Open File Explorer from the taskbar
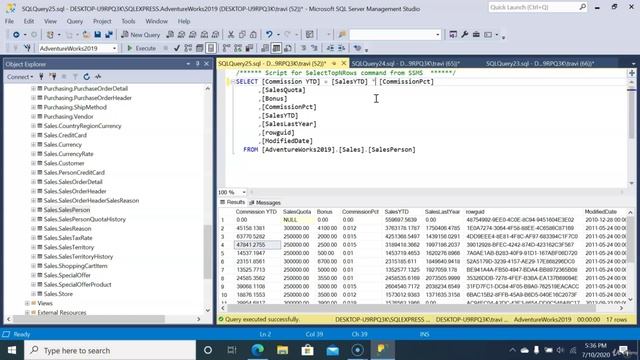This screenshot has height=360, width=640. 282,350
